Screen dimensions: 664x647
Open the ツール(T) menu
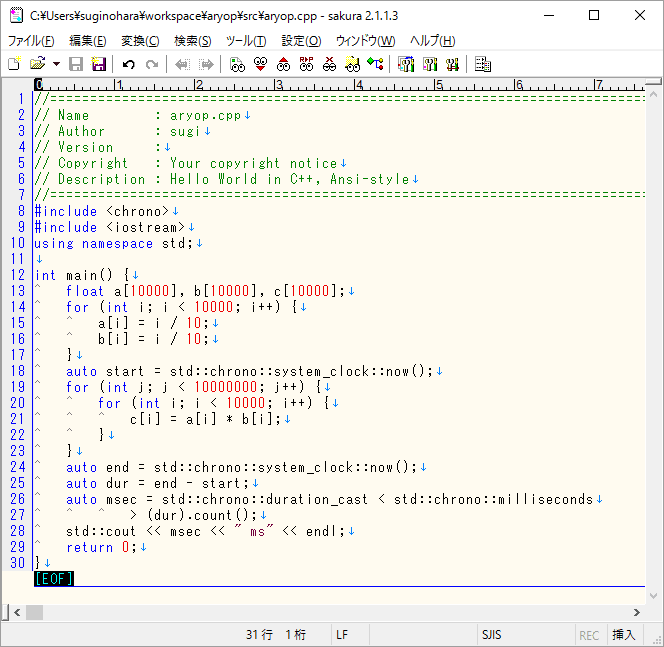point(246,41)
